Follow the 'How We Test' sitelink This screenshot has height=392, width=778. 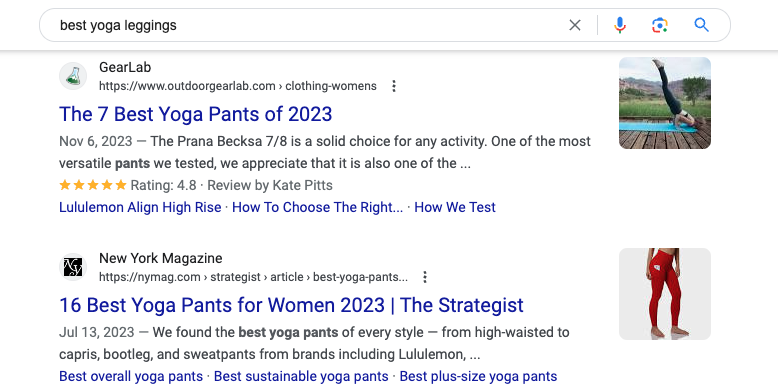(455, 207)
